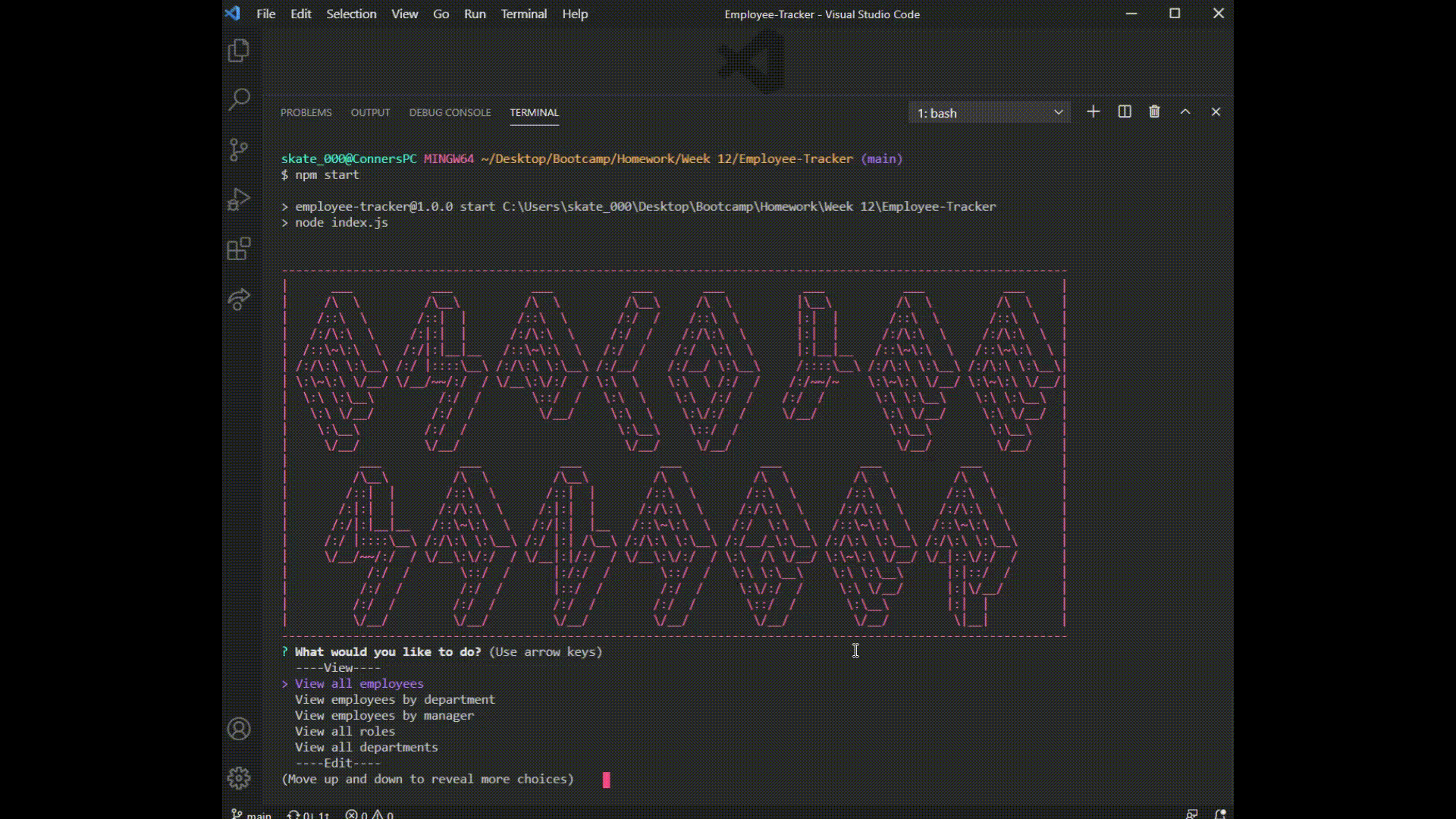Kill terminal with trash icon

1154,112
